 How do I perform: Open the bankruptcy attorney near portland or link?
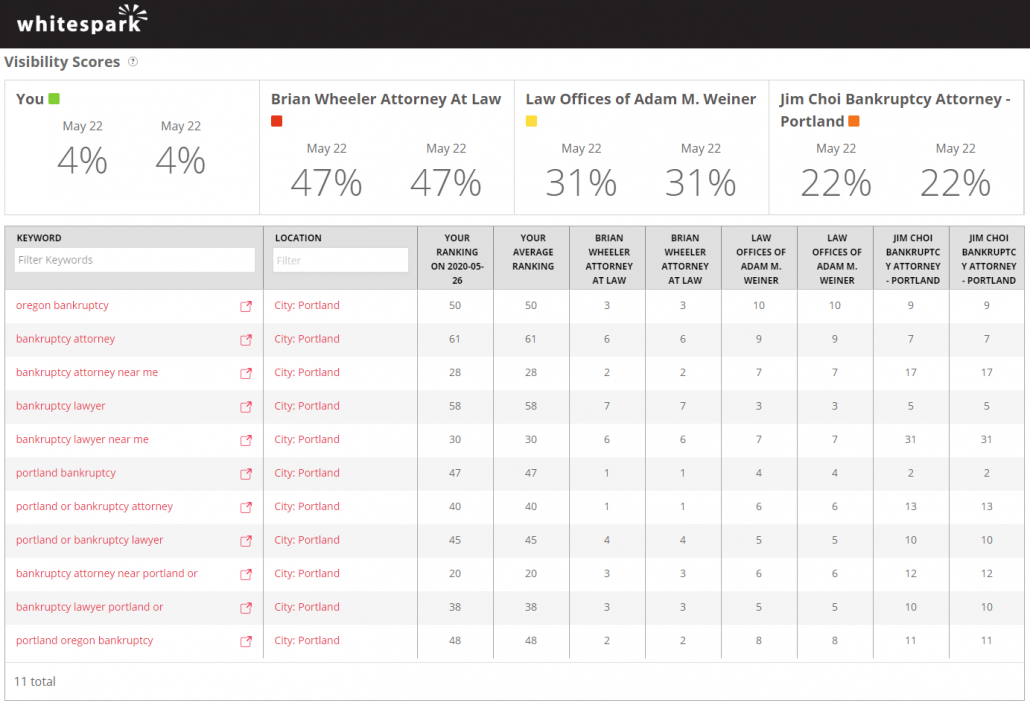point(106,574)
